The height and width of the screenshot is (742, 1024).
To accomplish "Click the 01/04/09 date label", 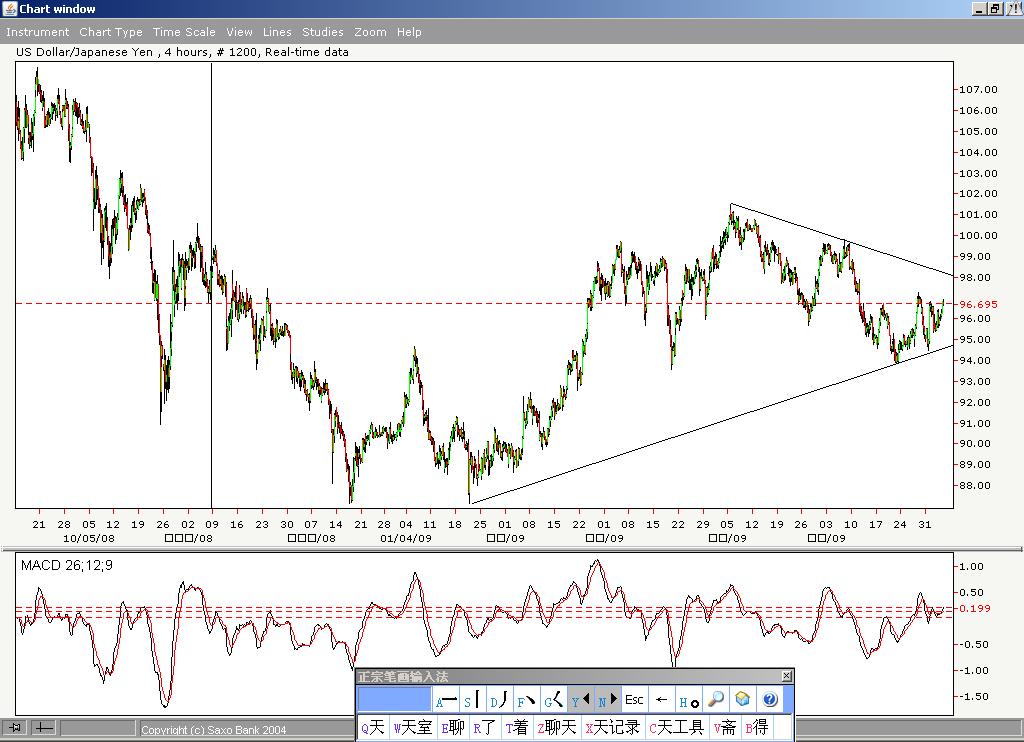I will [406, 538].
